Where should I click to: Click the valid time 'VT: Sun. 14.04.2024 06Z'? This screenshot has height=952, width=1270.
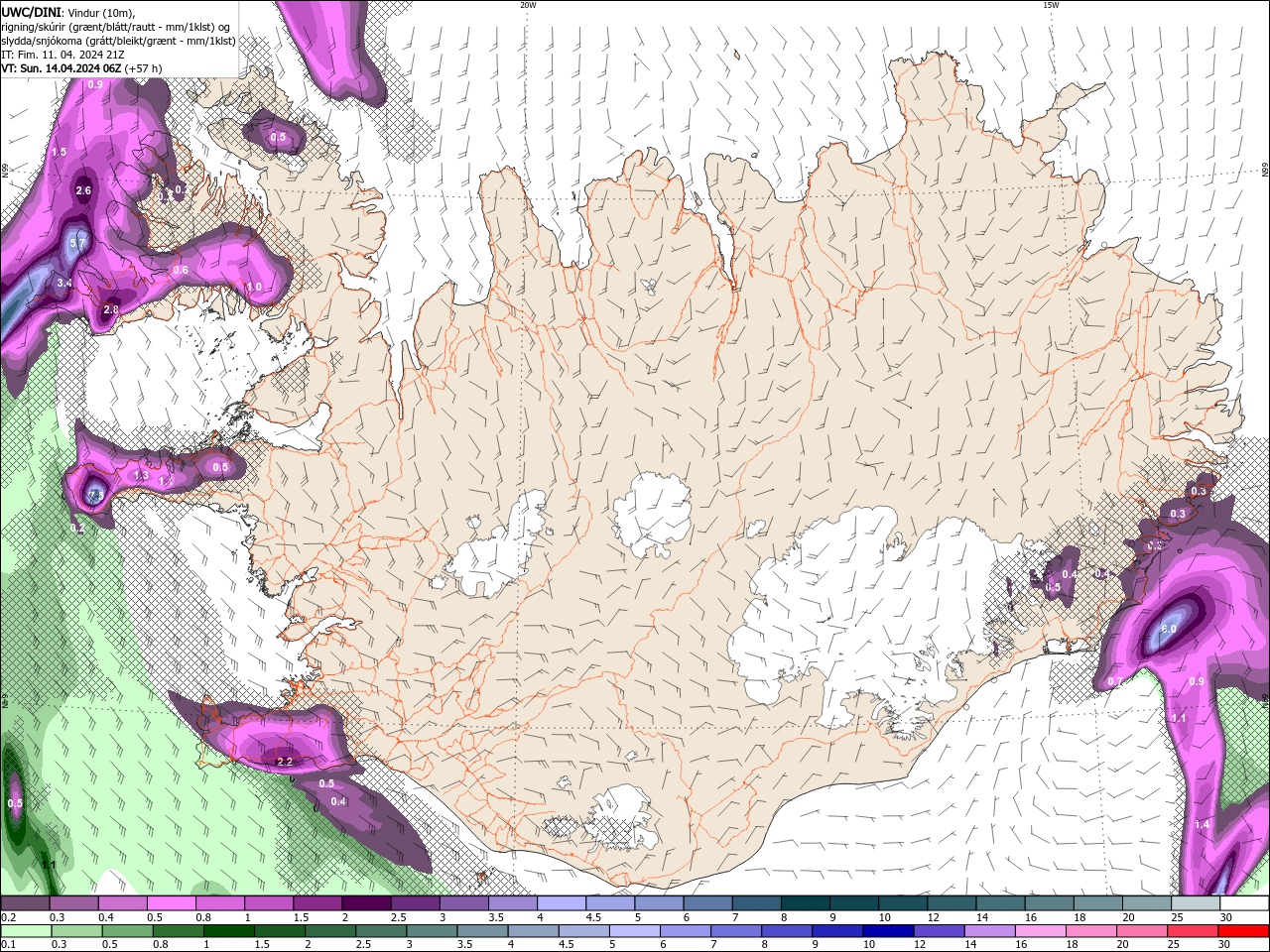click(61, 68)
